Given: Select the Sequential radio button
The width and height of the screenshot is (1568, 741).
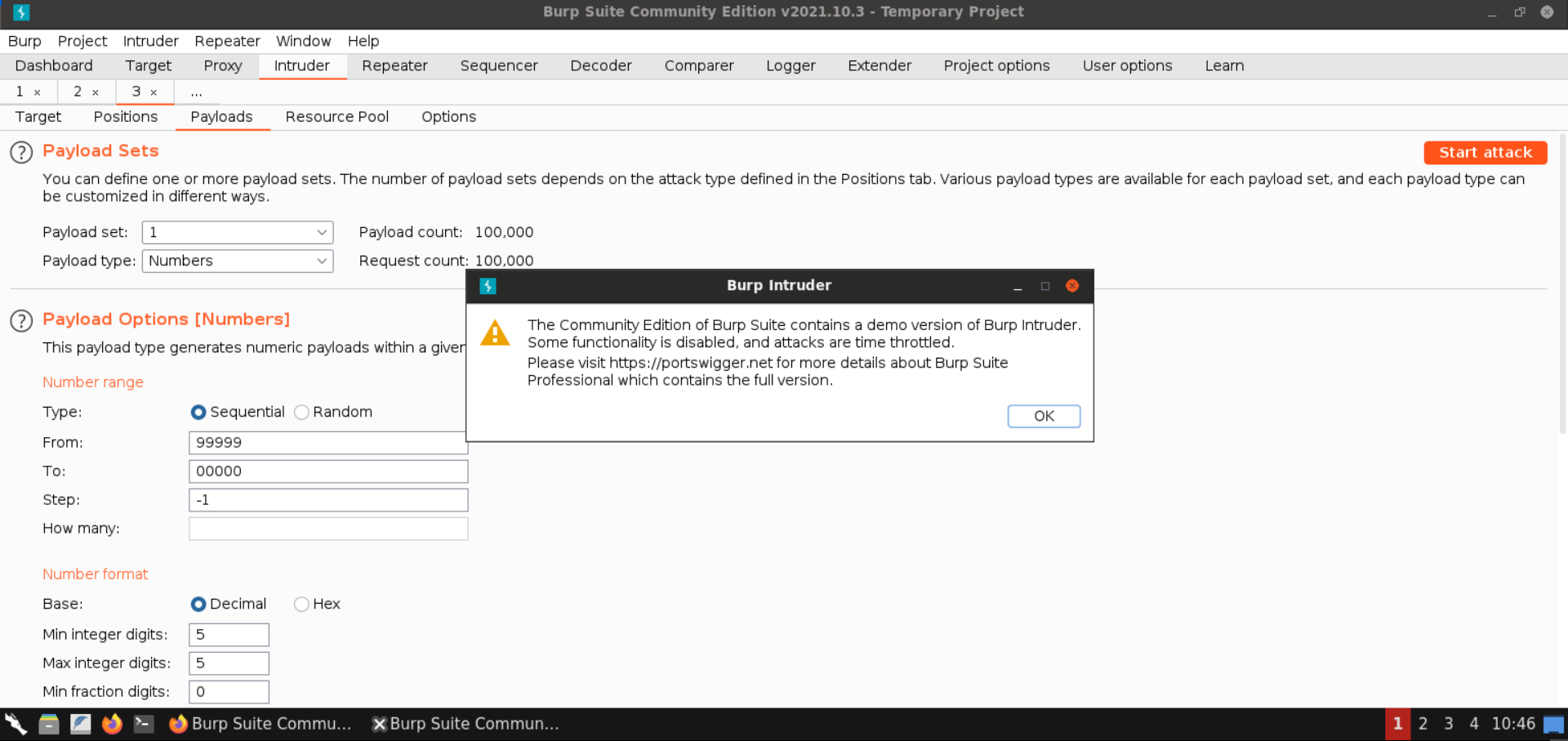Looking at the screenshot, I should click(198, 413).
